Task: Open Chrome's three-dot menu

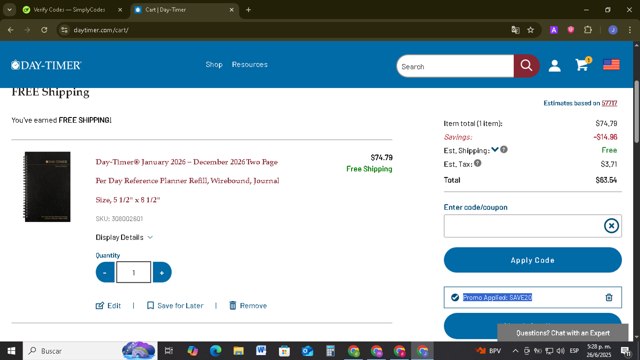Action: (630, 30)
